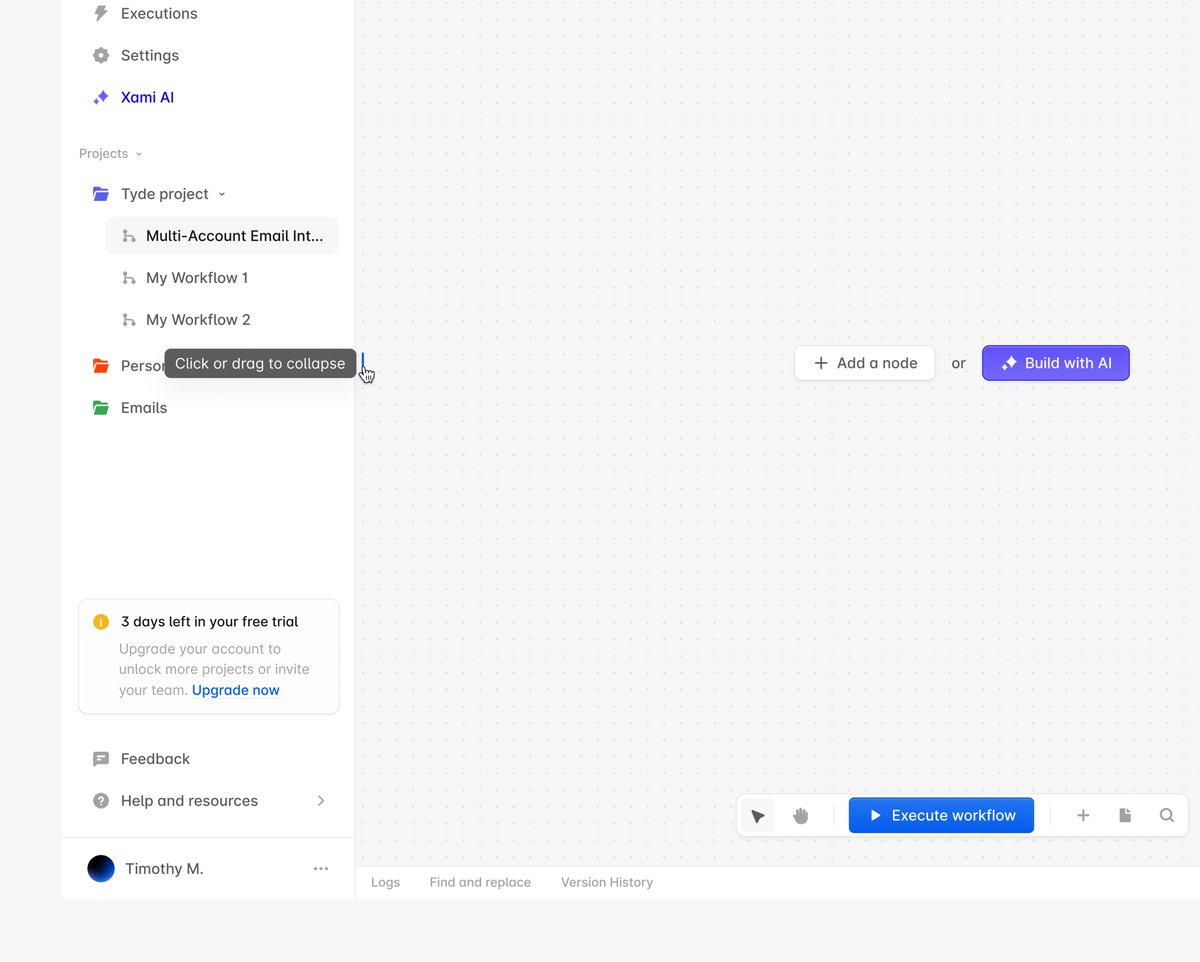Collapse the Tyde project chevron
1200x962 pixels.
pos(222,194)
